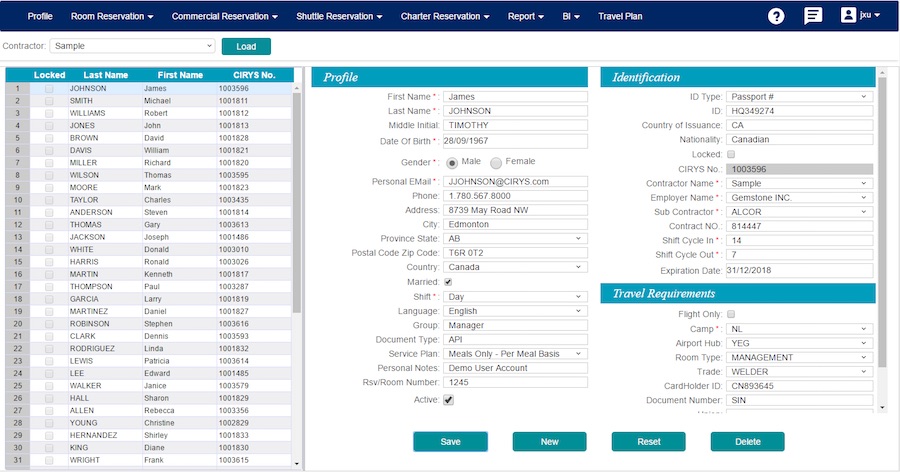Click the Delete button
This screenshot has height=472, width=900.
747,442
